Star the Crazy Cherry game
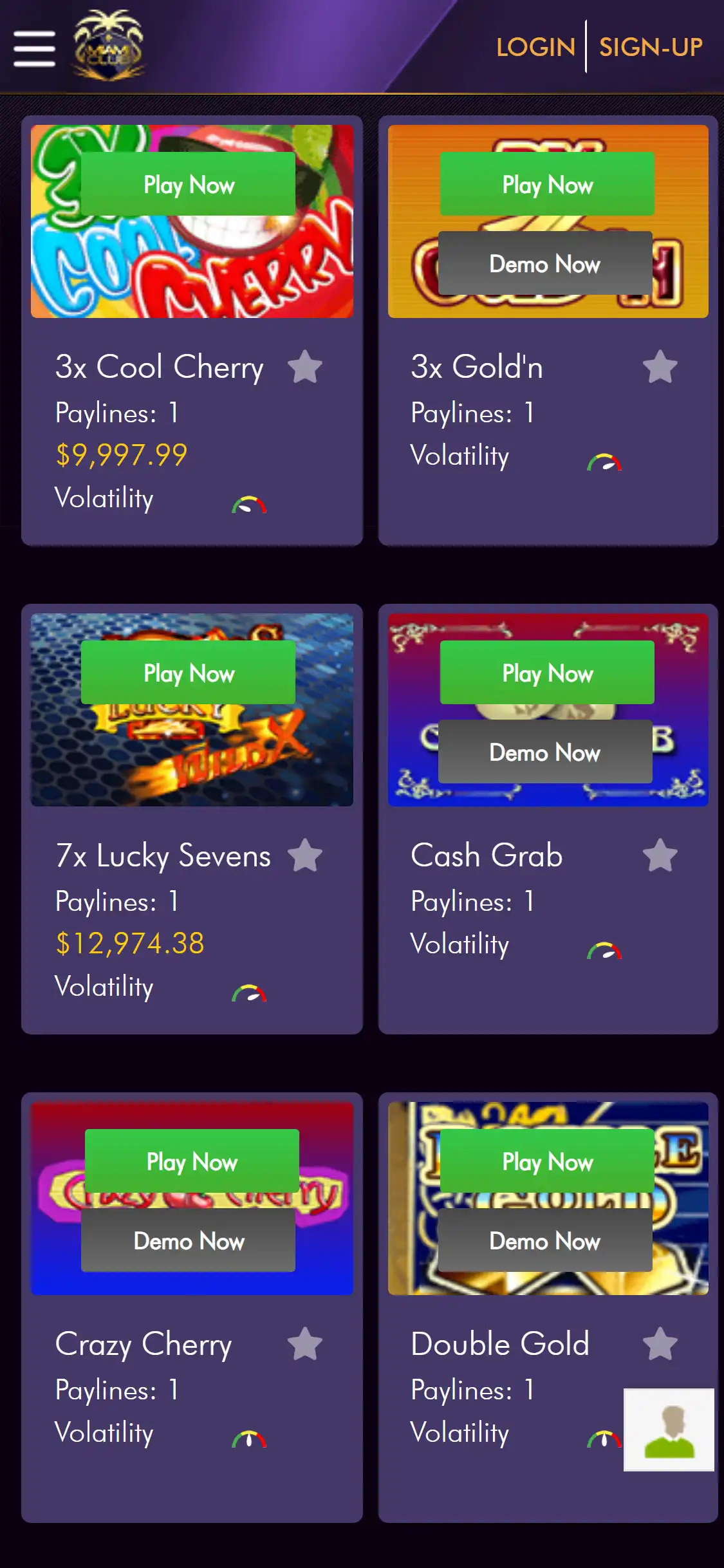This screenshot has height=1568, width=724. click(305, 1344)
